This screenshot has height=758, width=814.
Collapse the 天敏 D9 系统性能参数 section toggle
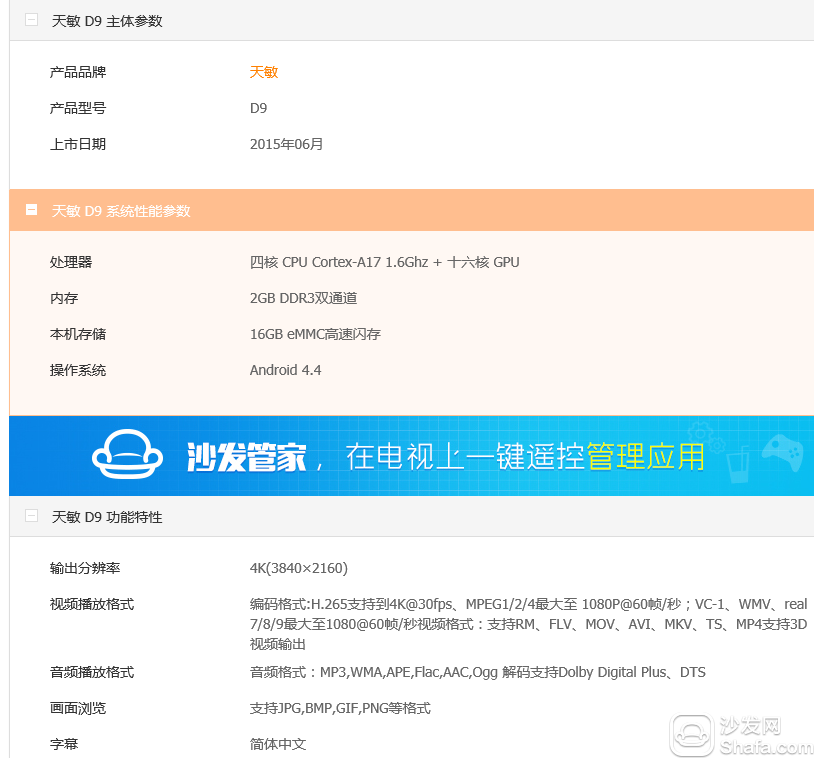tap(31, 210)
